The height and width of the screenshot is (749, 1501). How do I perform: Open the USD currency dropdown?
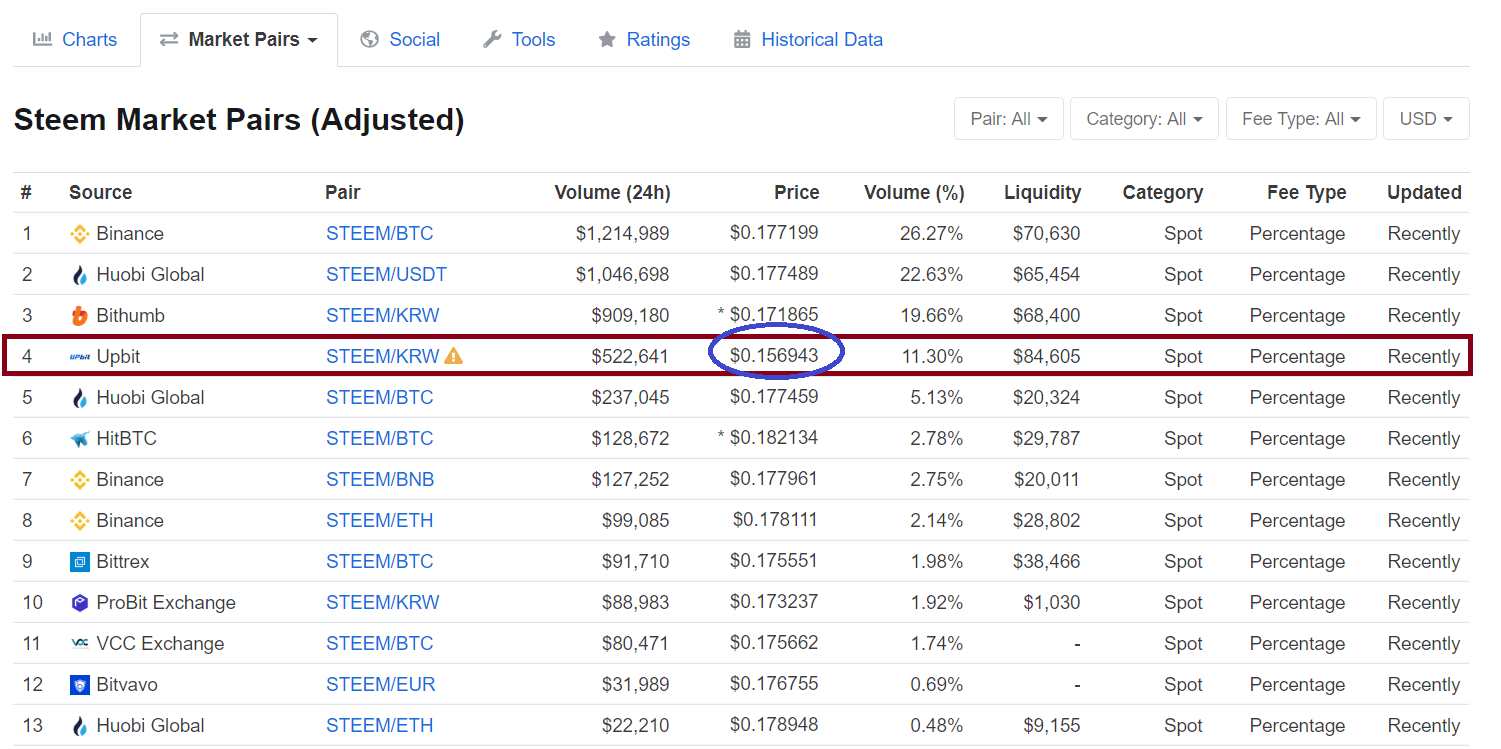tap(1426, 119)
